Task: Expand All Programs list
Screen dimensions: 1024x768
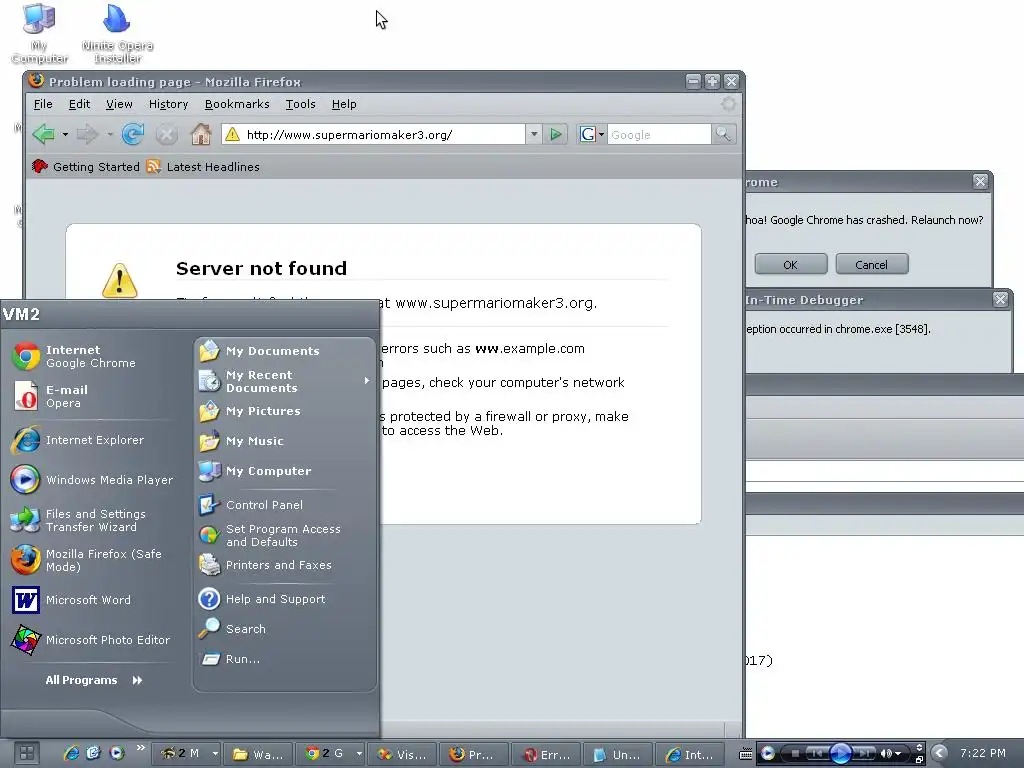Action: pyautogui.click(x=93, y=680)
